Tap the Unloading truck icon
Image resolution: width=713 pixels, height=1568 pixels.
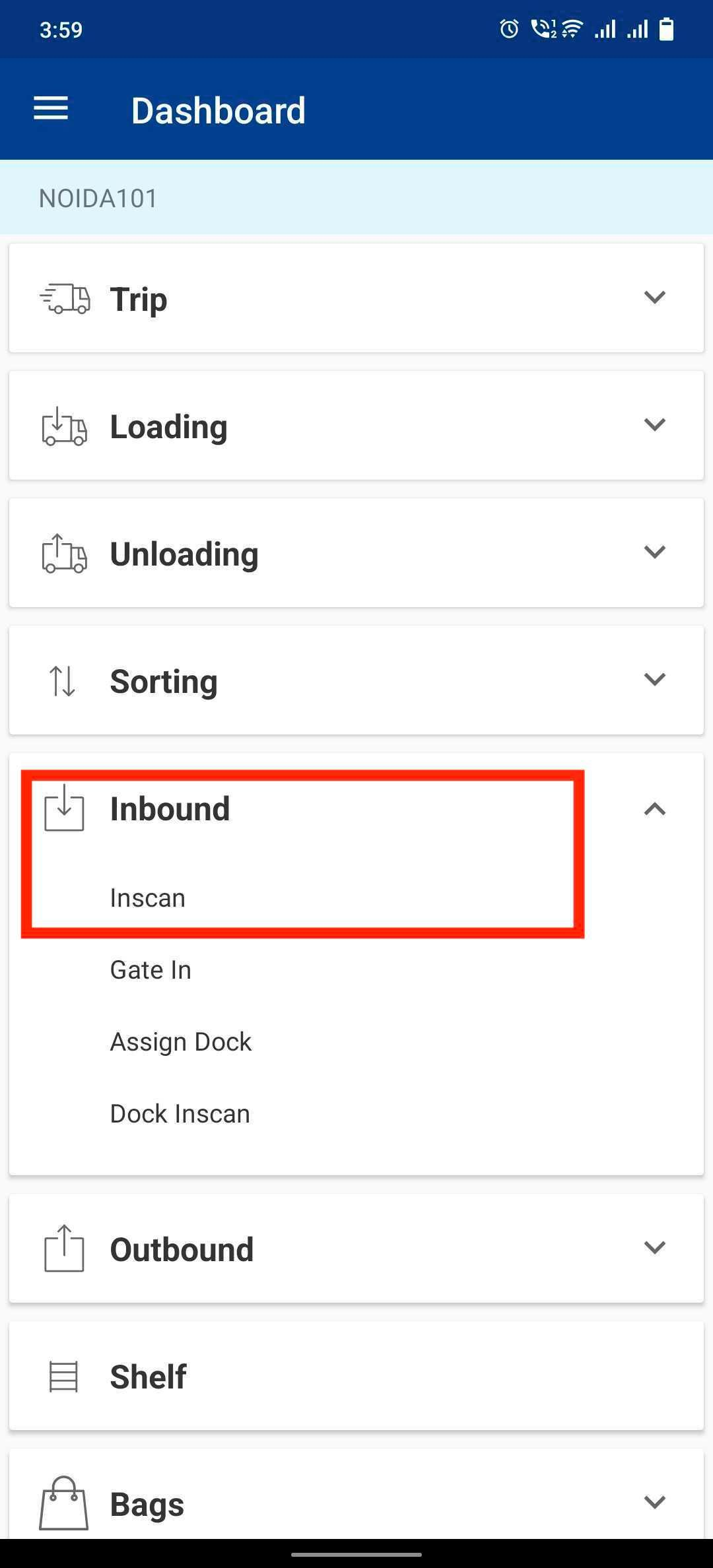click(x=64, y=554)
